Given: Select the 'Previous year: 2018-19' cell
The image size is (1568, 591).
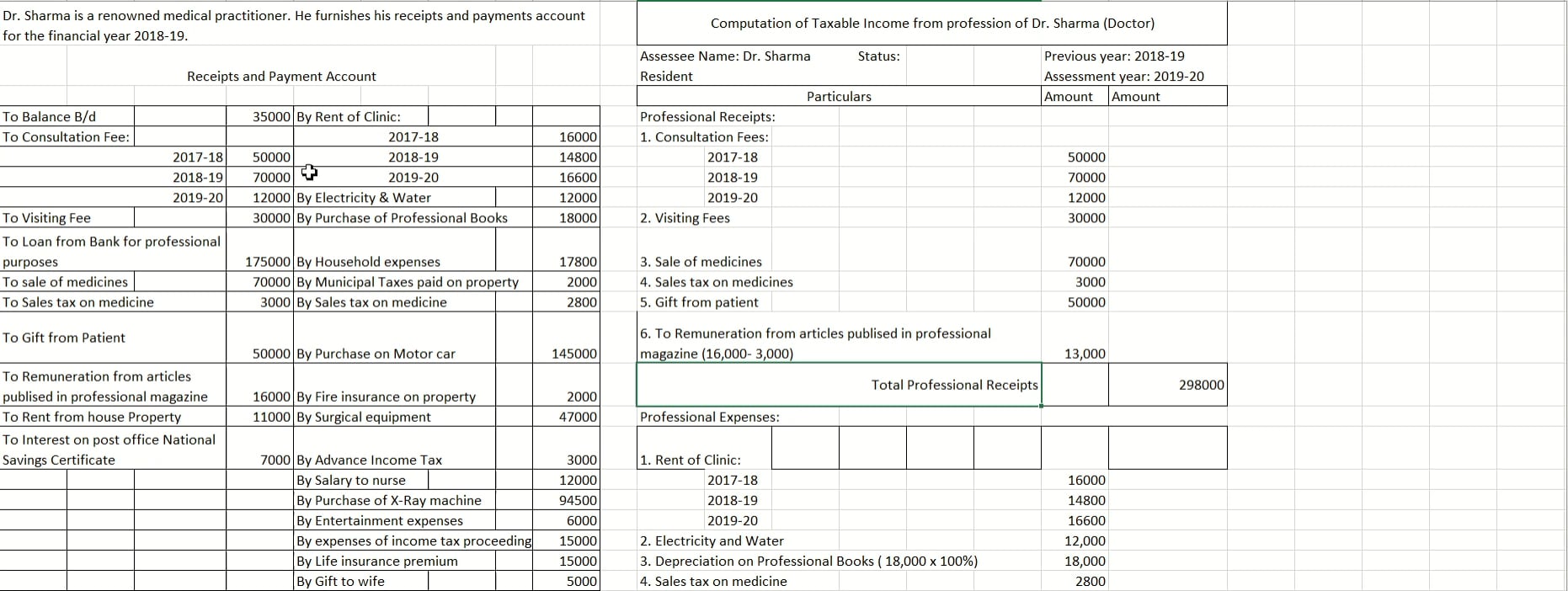Looking at the screenshot, I should 1114,56.
